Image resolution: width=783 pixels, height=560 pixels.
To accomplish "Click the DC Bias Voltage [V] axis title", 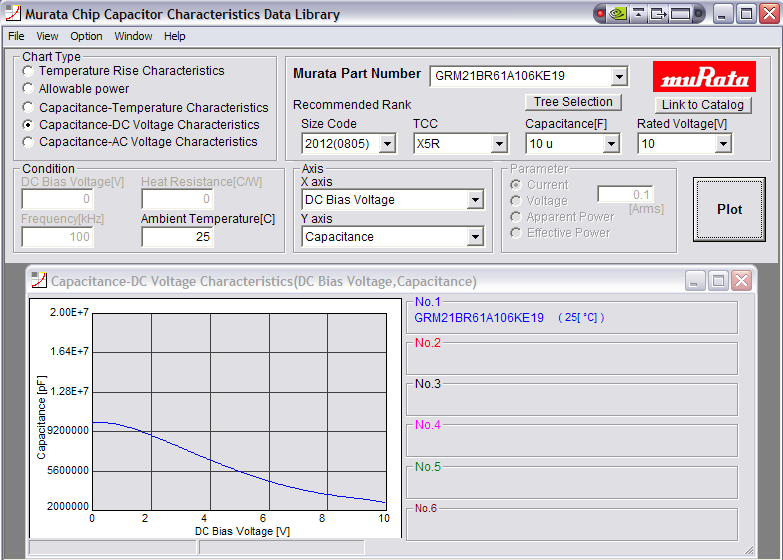I will [242, 531].
